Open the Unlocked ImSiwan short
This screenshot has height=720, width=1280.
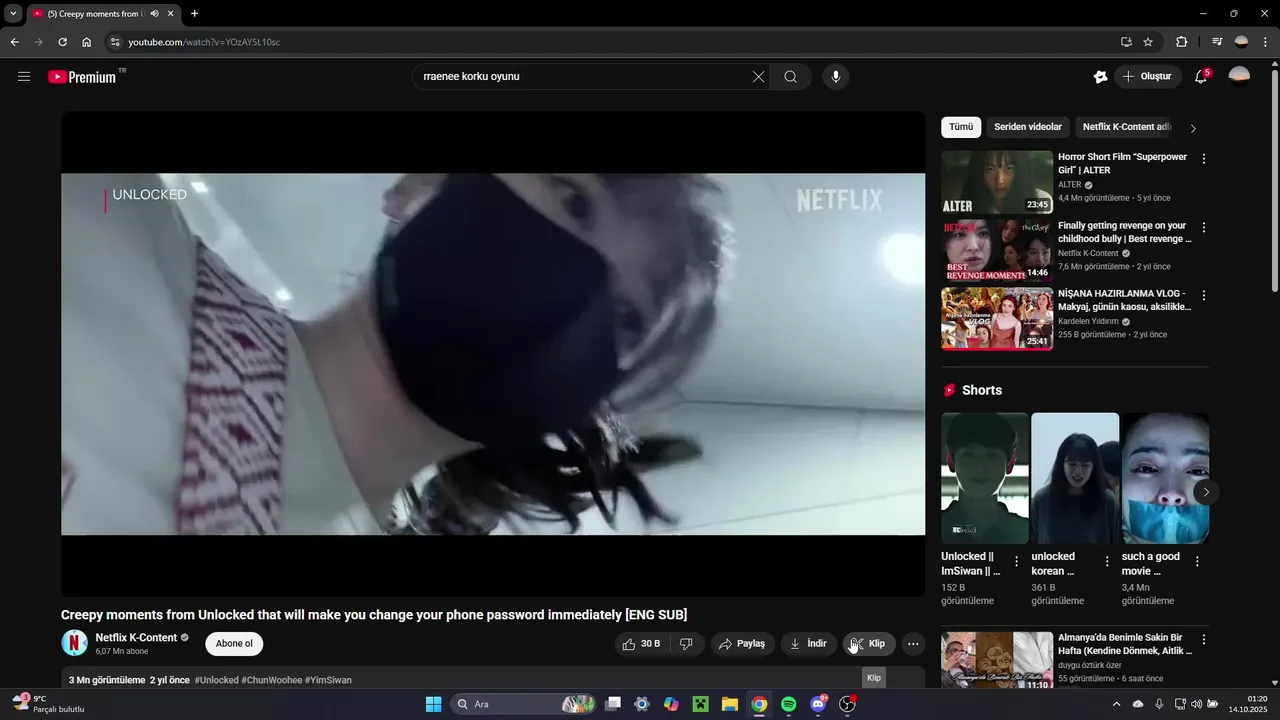(x=985, y=478)
